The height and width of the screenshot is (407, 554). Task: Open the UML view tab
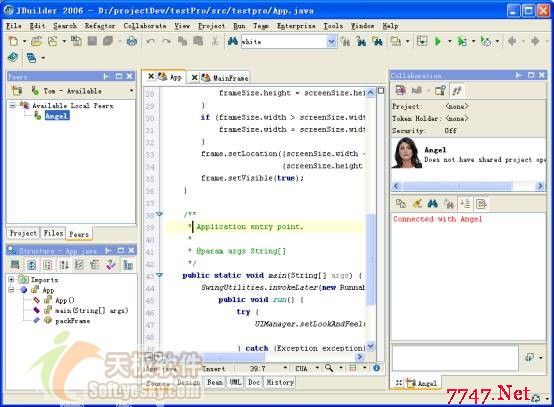pos(235,382)
